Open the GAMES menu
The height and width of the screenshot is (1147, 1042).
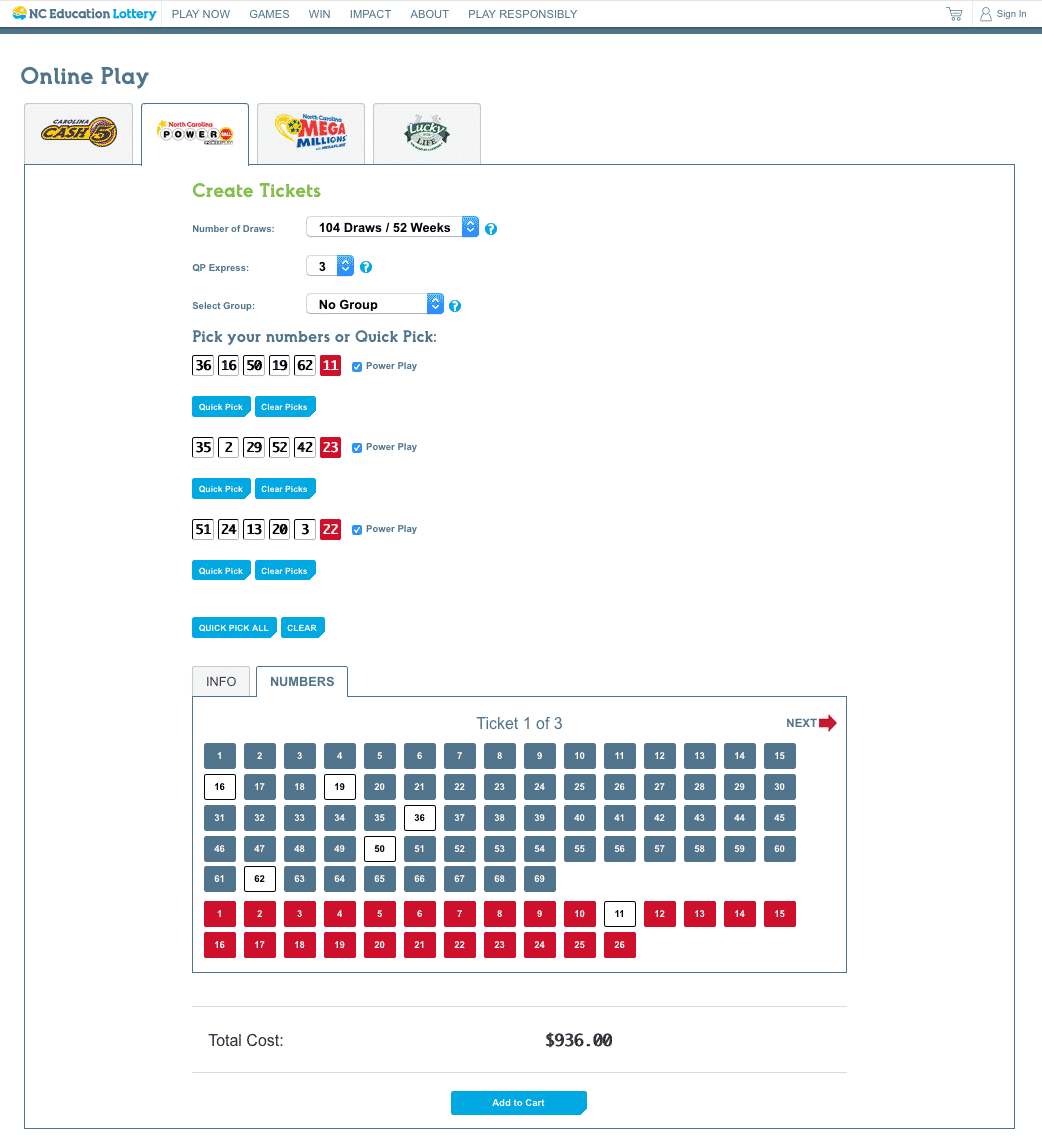pos(269,14)
